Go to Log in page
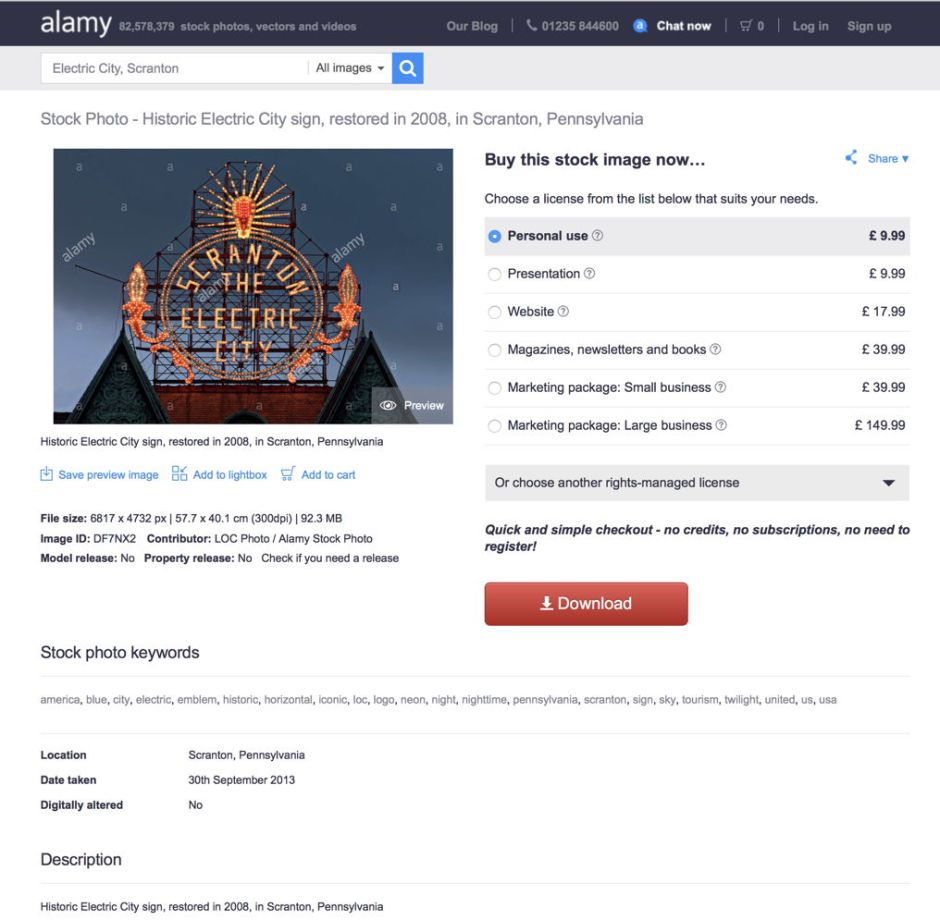This screenshot has width=940, height=920. pos(810,26)
